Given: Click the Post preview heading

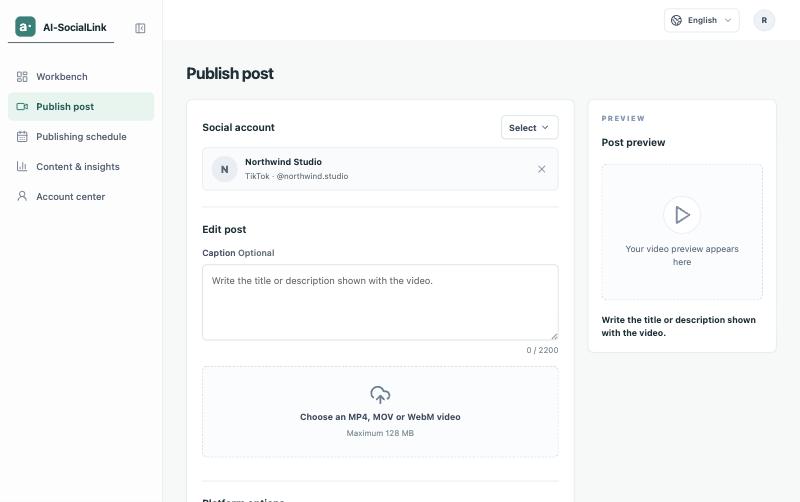Looking at the screenshot, I should tap(633, 142).
